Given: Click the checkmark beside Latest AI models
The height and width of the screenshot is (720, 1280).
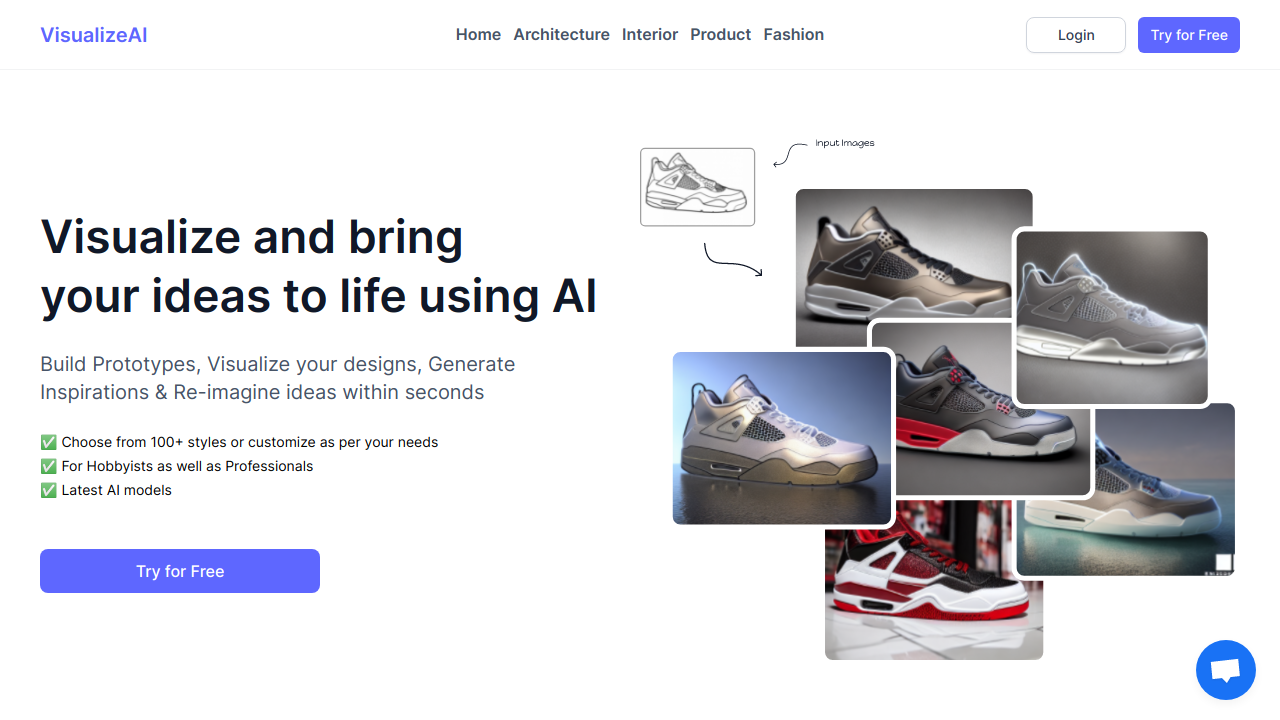Looking at the screenshot, I should tap(48, 490).
